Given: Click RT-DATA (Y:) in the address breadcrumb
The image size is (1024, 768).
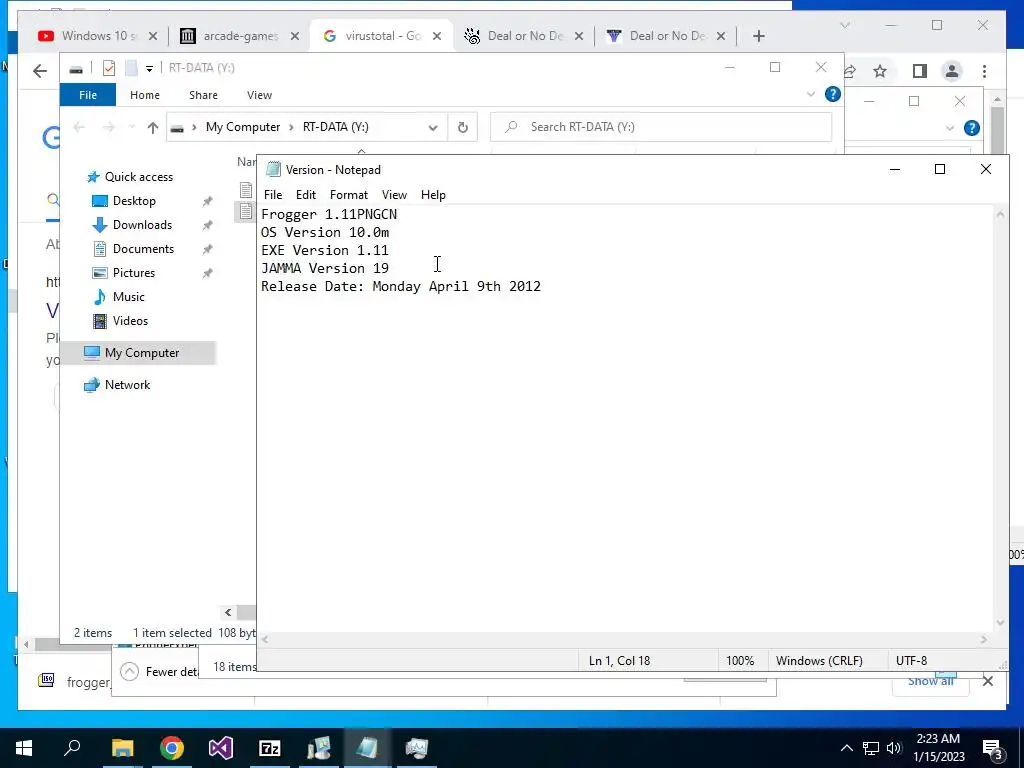Looking at the screenshot, I should [x=336, y=127].
